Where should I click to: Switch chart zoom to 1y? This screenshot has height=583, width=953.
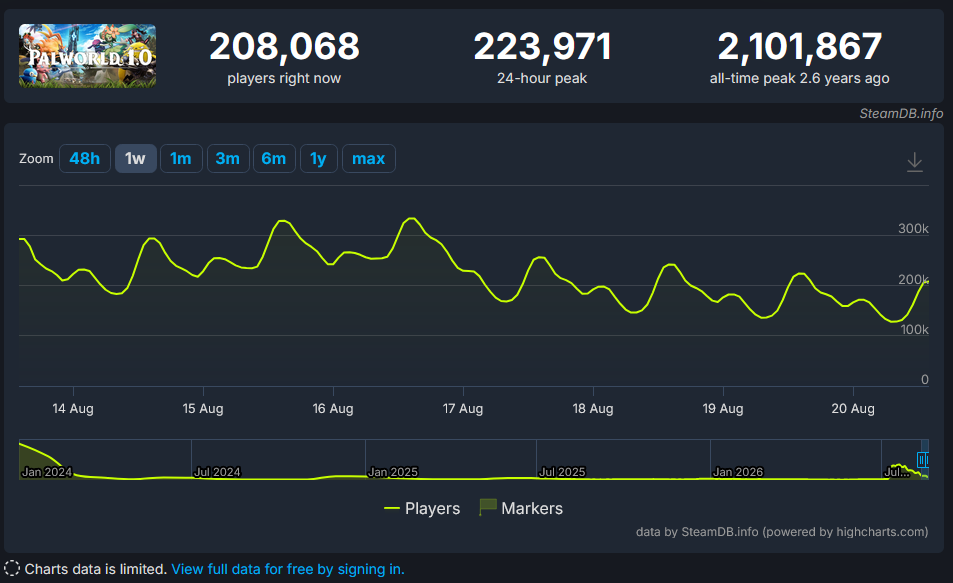(318, 159)
